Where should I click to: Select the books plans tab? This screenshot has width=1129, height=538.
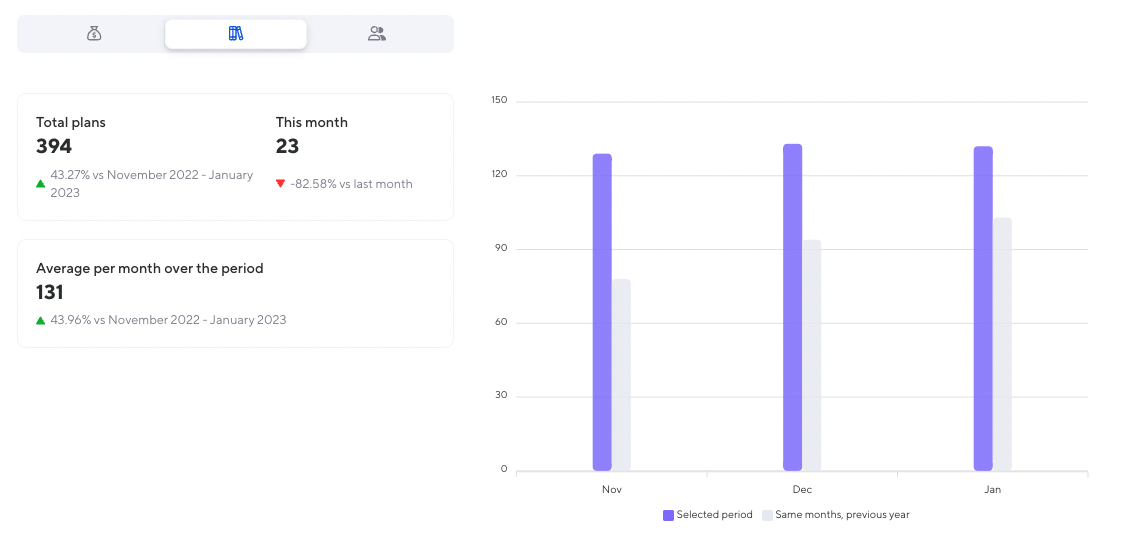coord(236,34)
